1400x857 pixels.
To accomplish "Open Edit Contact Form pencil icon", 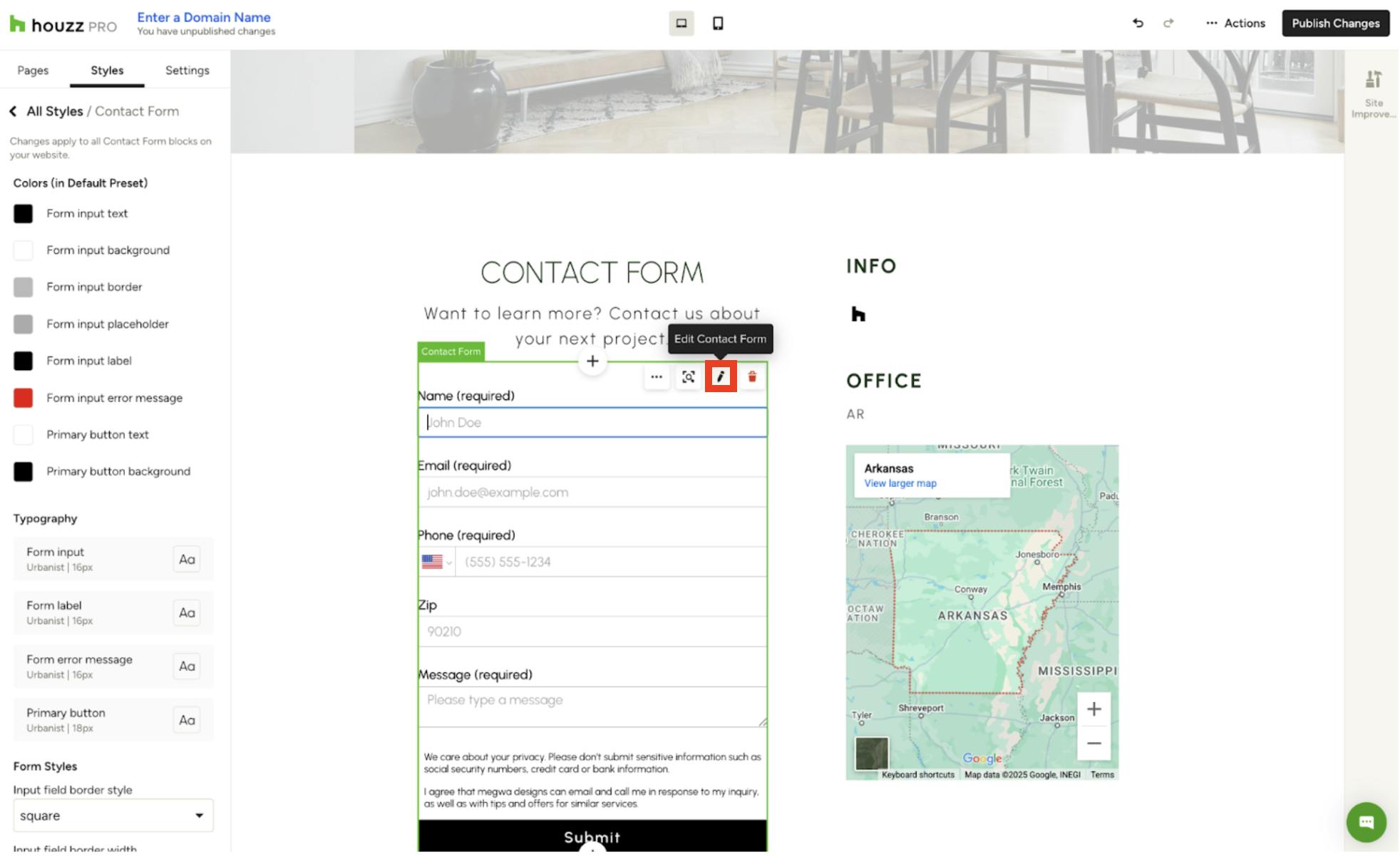I will [721, 377].
